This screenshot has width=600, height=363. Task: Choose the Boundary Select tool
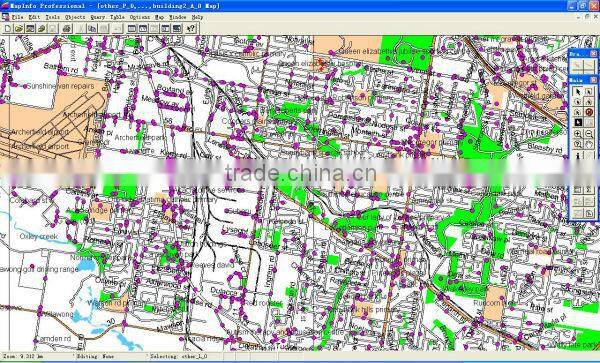pyautogui.click(x=578, y=112)
